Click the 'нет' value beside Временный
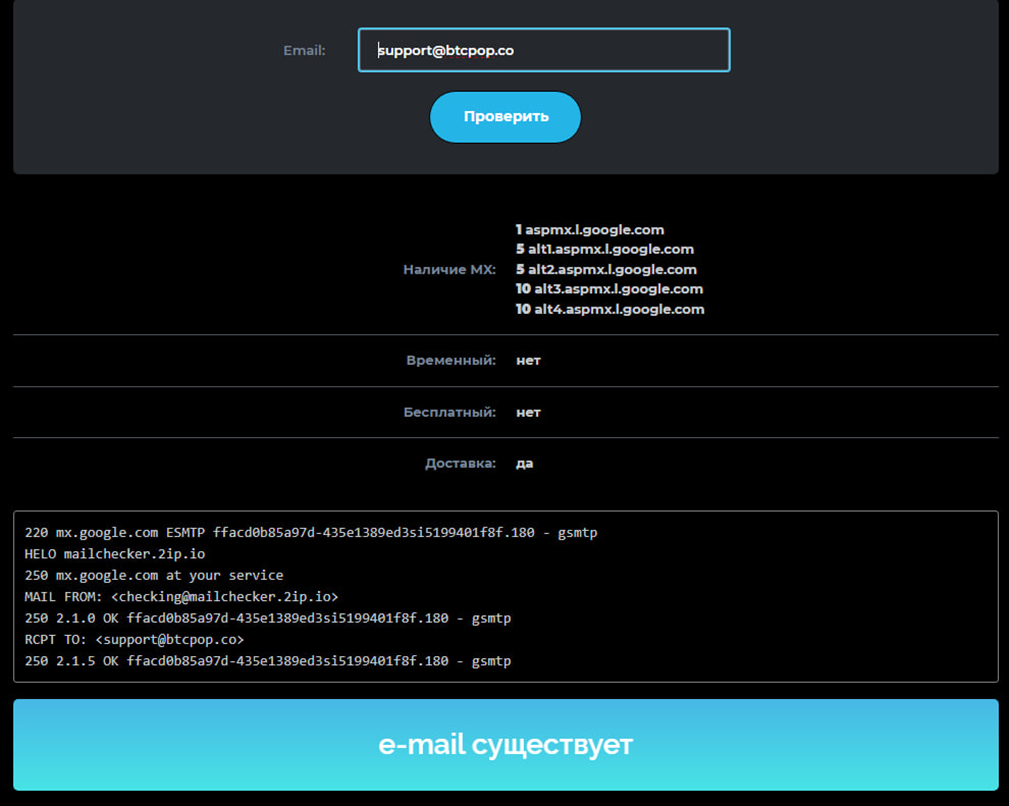Screen dimensions: 1009x806 [528, 360]
